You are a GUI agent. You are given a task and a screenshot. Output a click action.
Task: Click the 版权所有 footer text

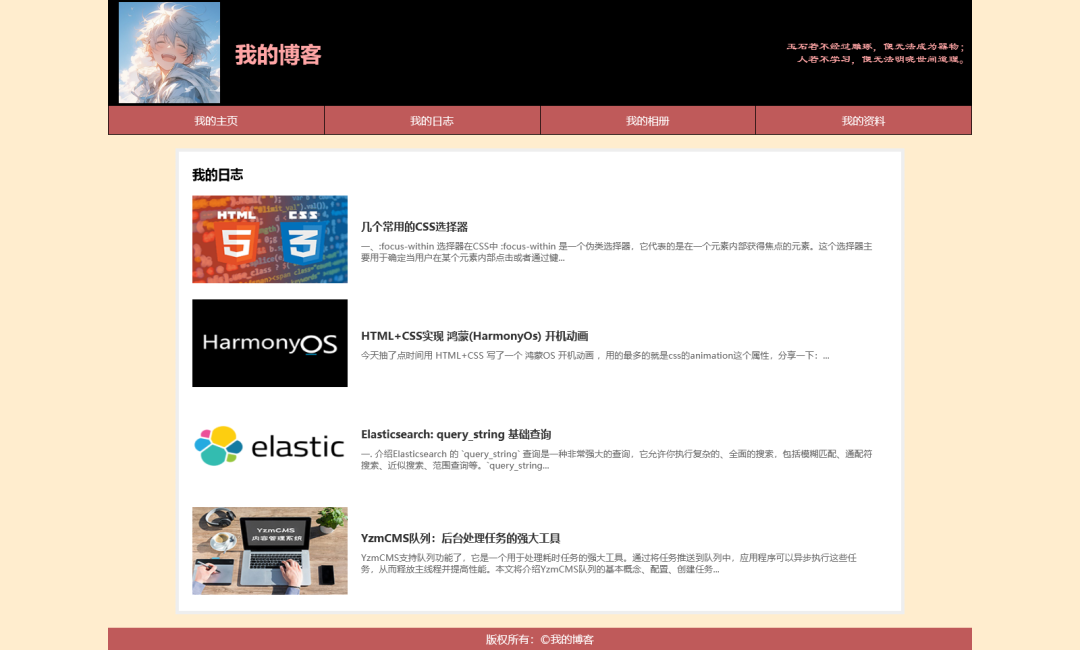(539, 639)
